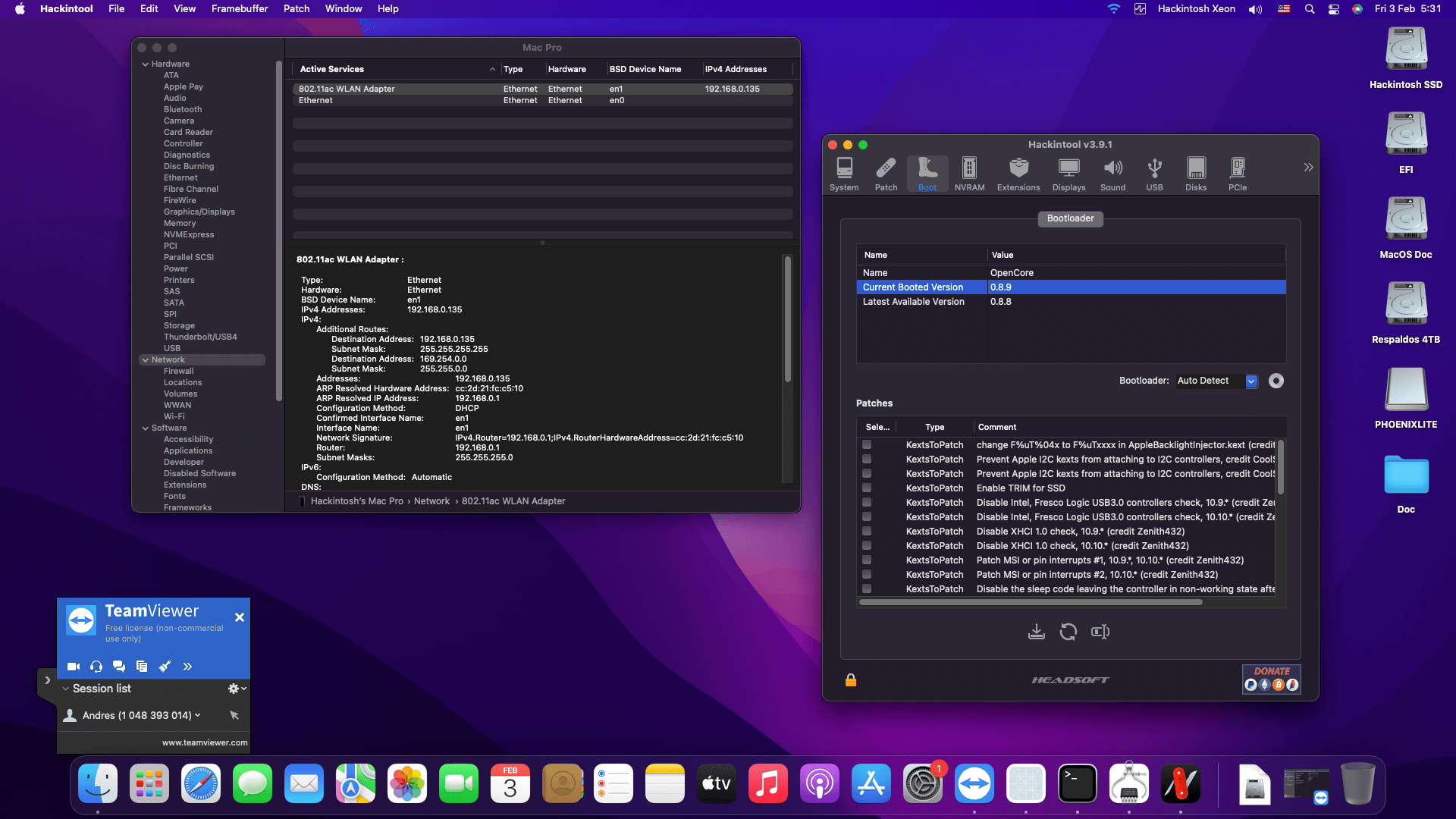This screenshot has height=819, width=1456.
Task: Expand Andres session options chevron
Action: pos(198,715)
